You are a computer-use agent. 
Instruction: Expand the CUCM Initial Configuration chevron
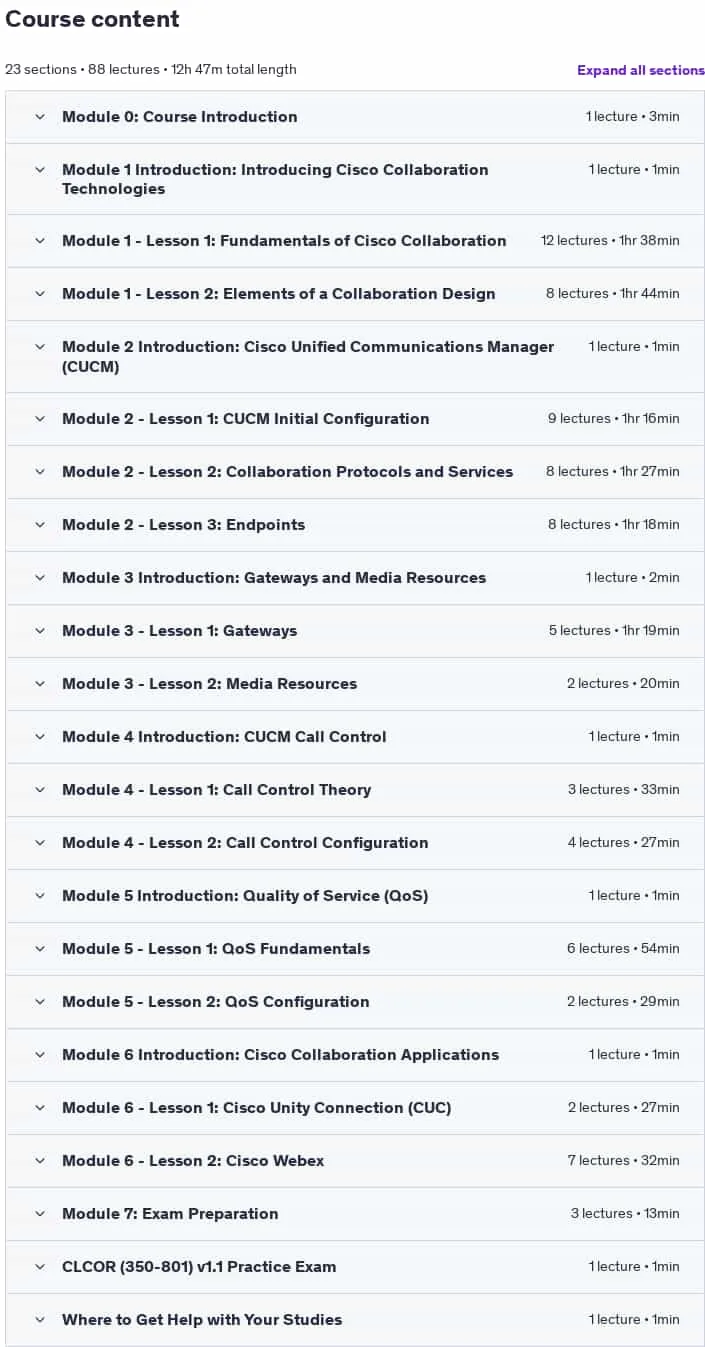click(x=40, y=419)
